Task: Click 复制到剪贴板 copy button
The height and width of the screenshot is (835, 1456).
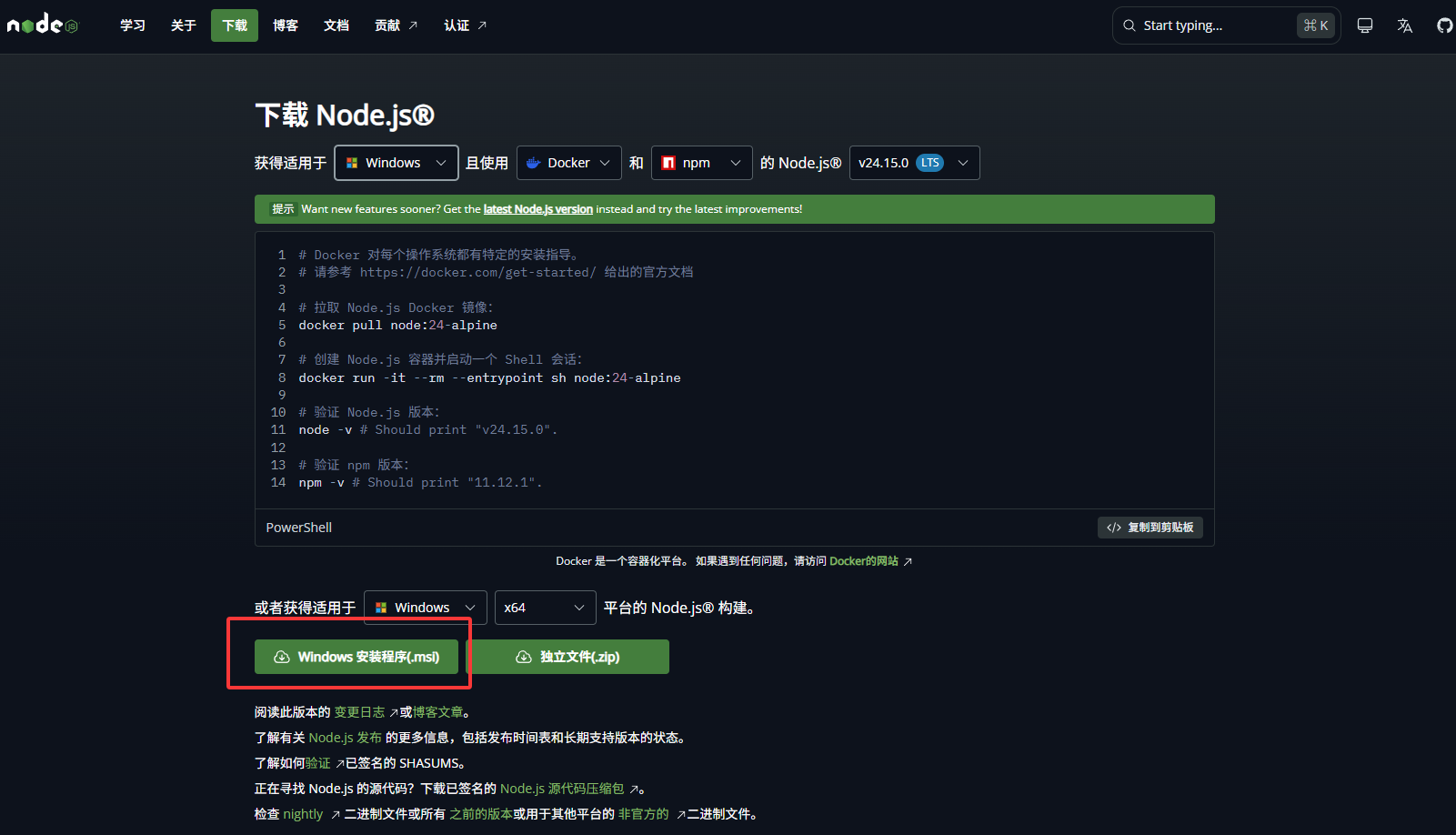Action: pyautogui.click(x=1150, y=528)
